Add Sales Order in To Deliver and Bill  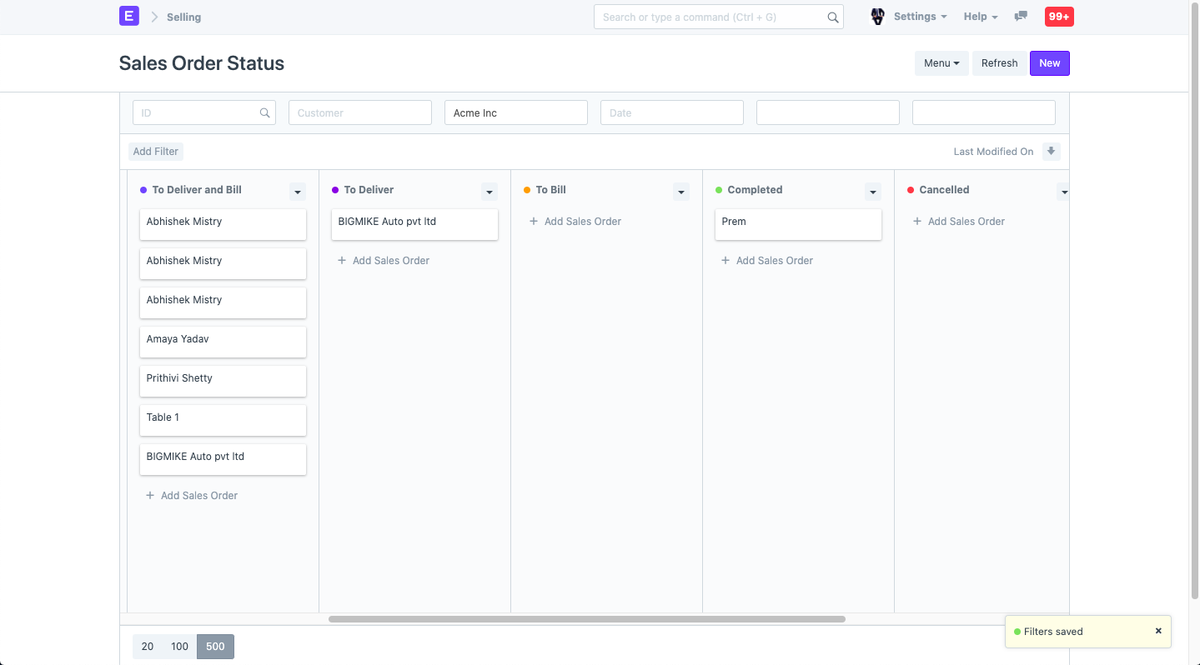coord(192,495)
